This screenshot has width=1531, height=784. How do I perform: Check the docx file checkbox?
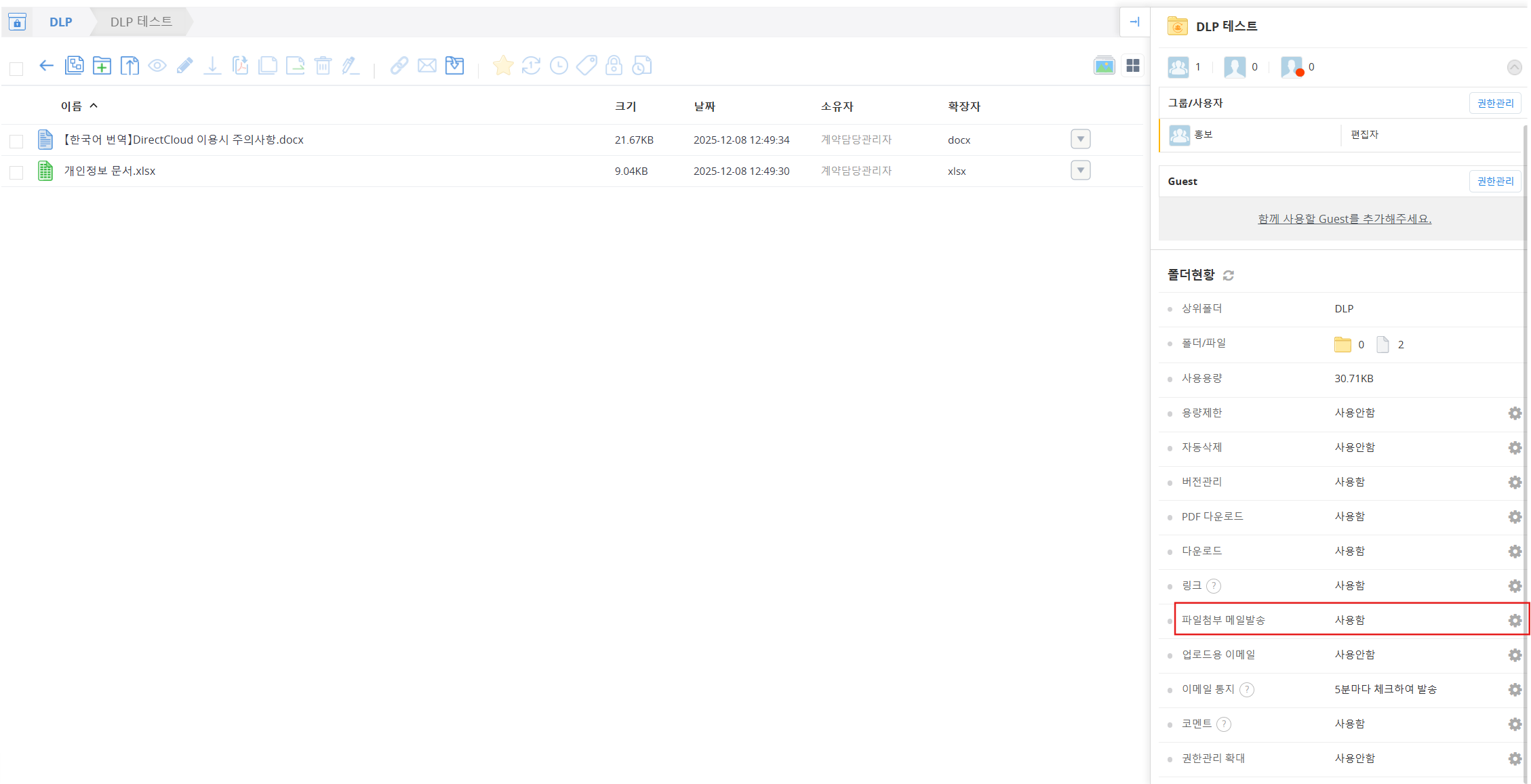pos(16,141)
